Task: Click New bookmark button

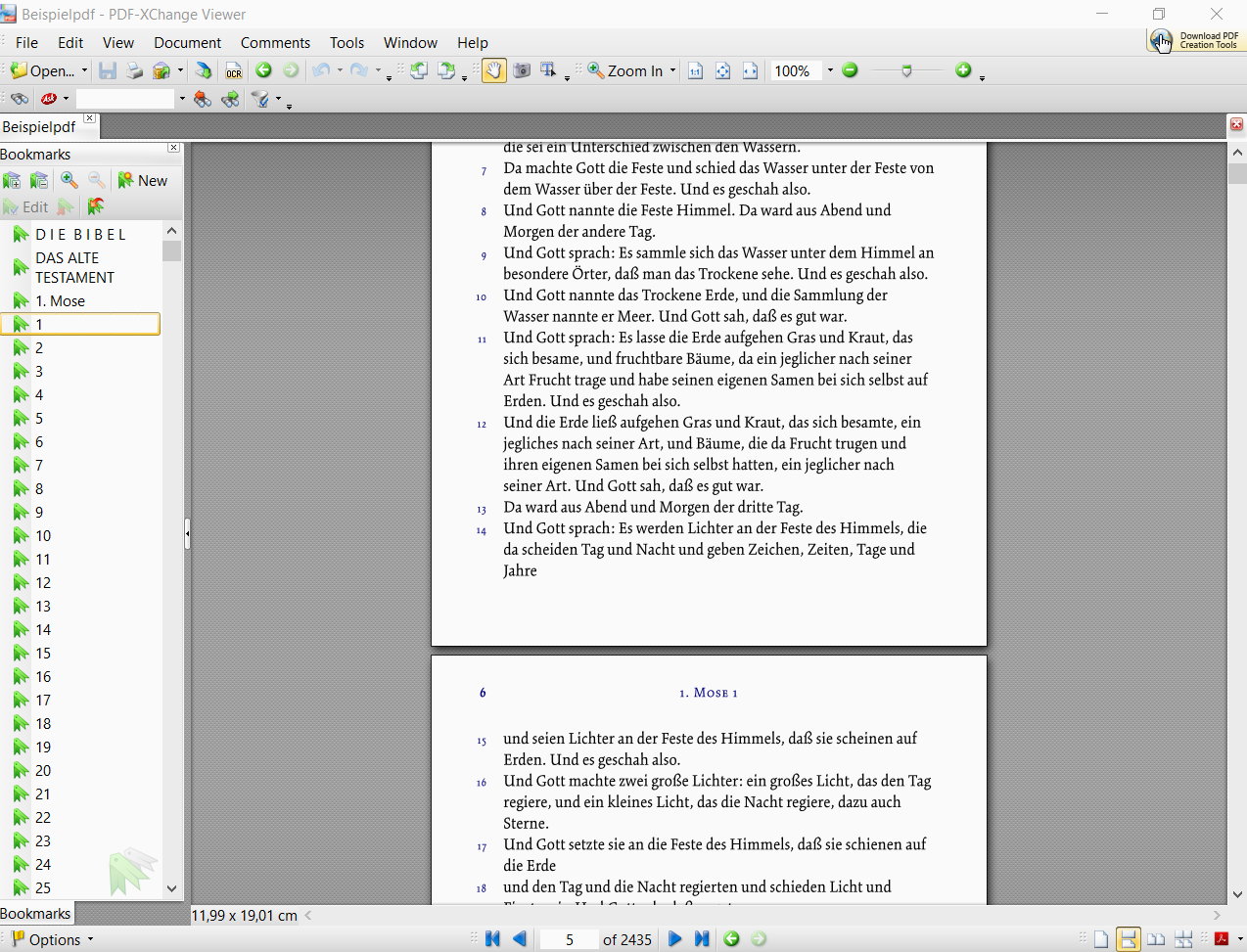Action: click(x=143, y=181)
